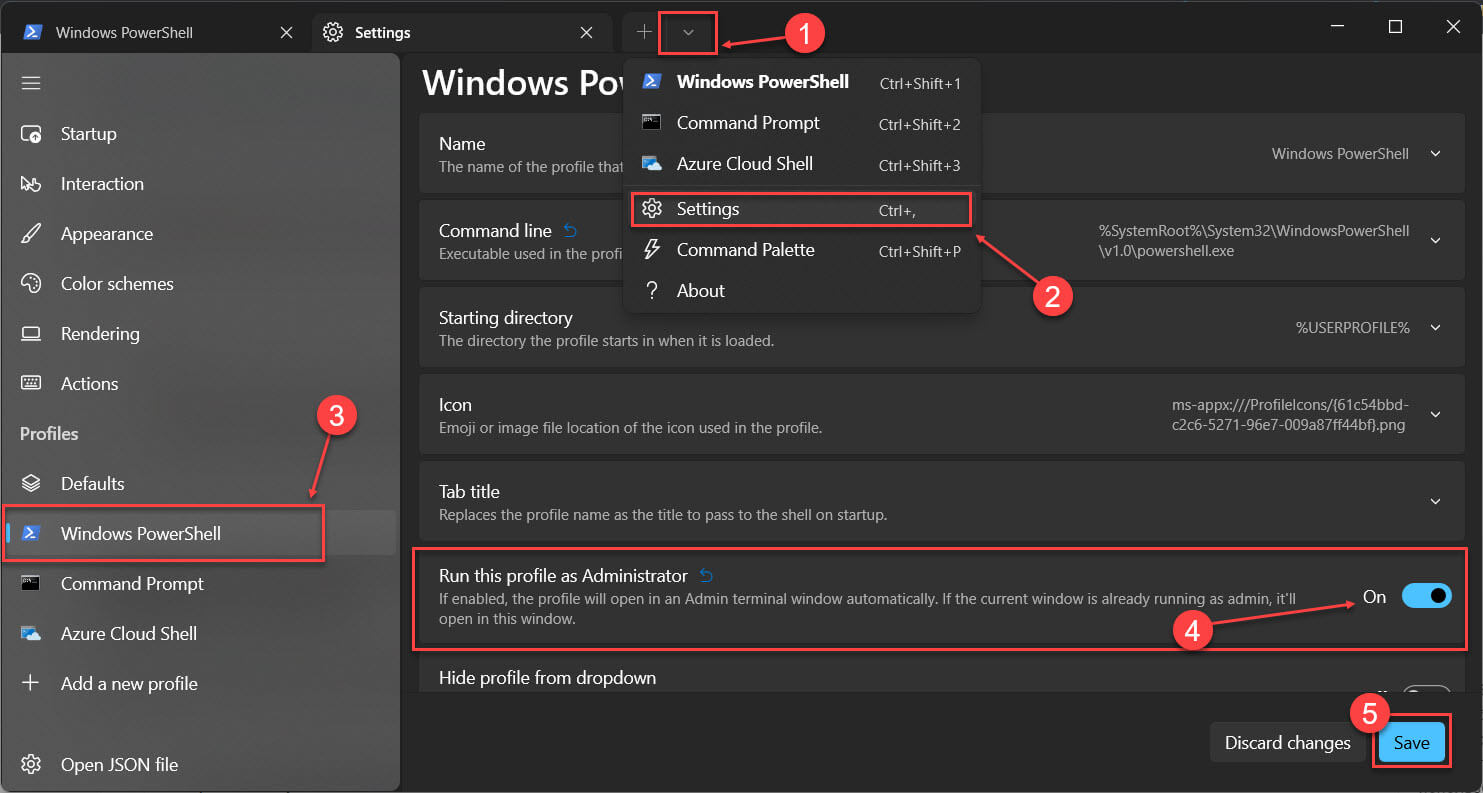Switch to the Settings tab
The height and width of the screenshot is (793, 1483).
[462, 33]
